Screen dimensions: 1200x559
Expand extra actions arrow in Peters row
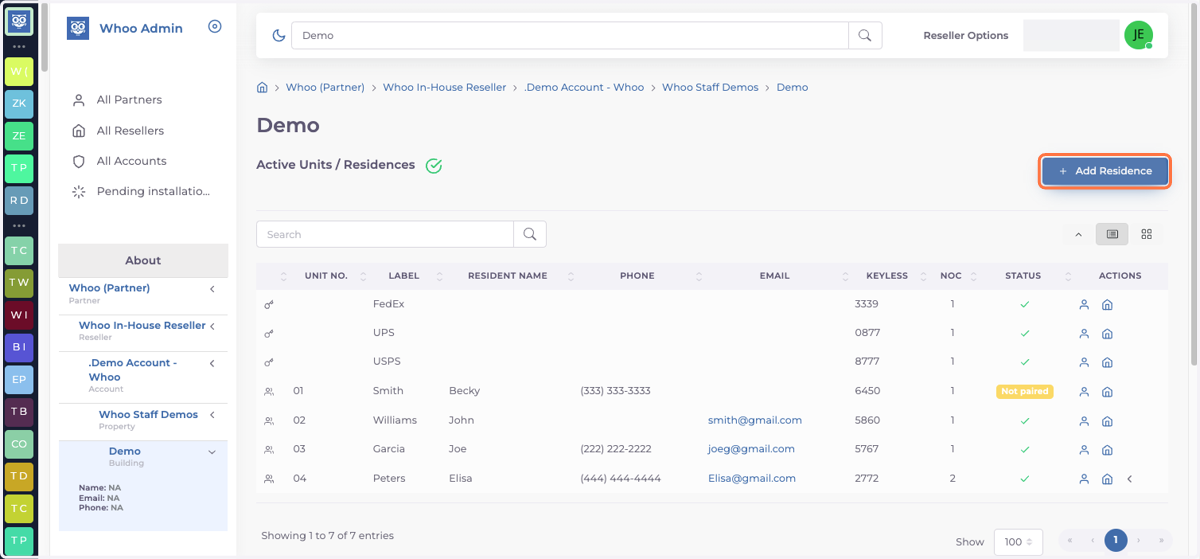pyautogui.click(x=1130, y=479)
